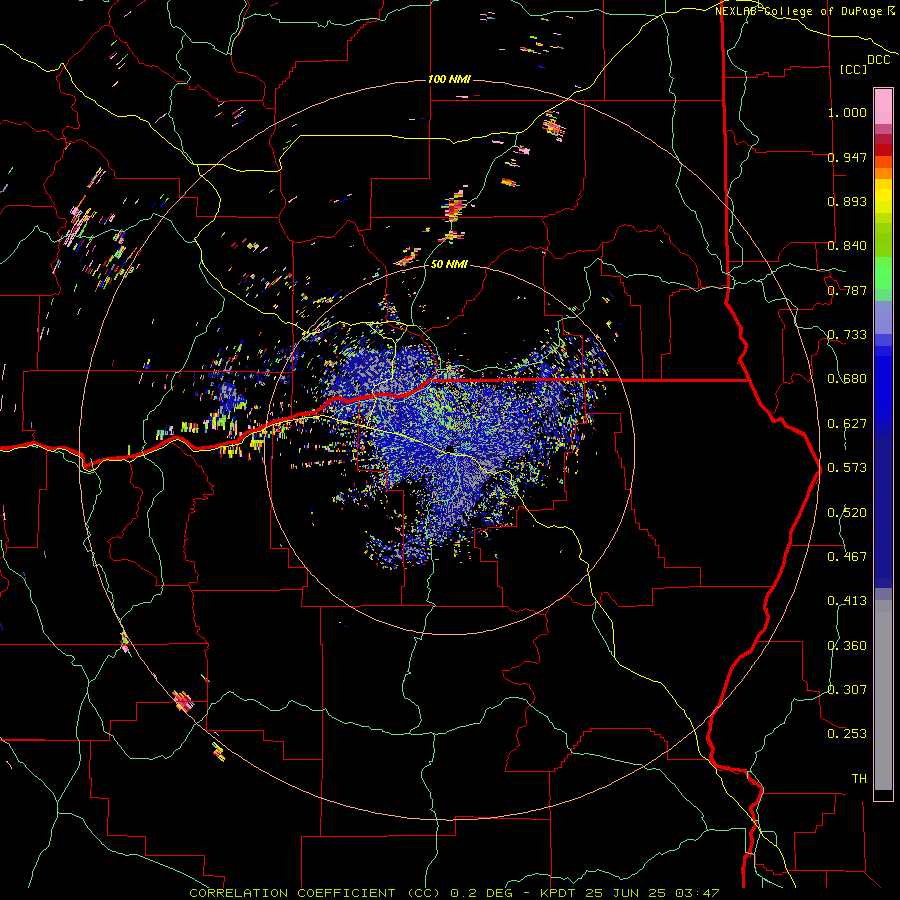This screenshot has height=900, width=900.
Task: Click the 0.947 color scale value
Action: pyautogui.click(x=847, y=157)
